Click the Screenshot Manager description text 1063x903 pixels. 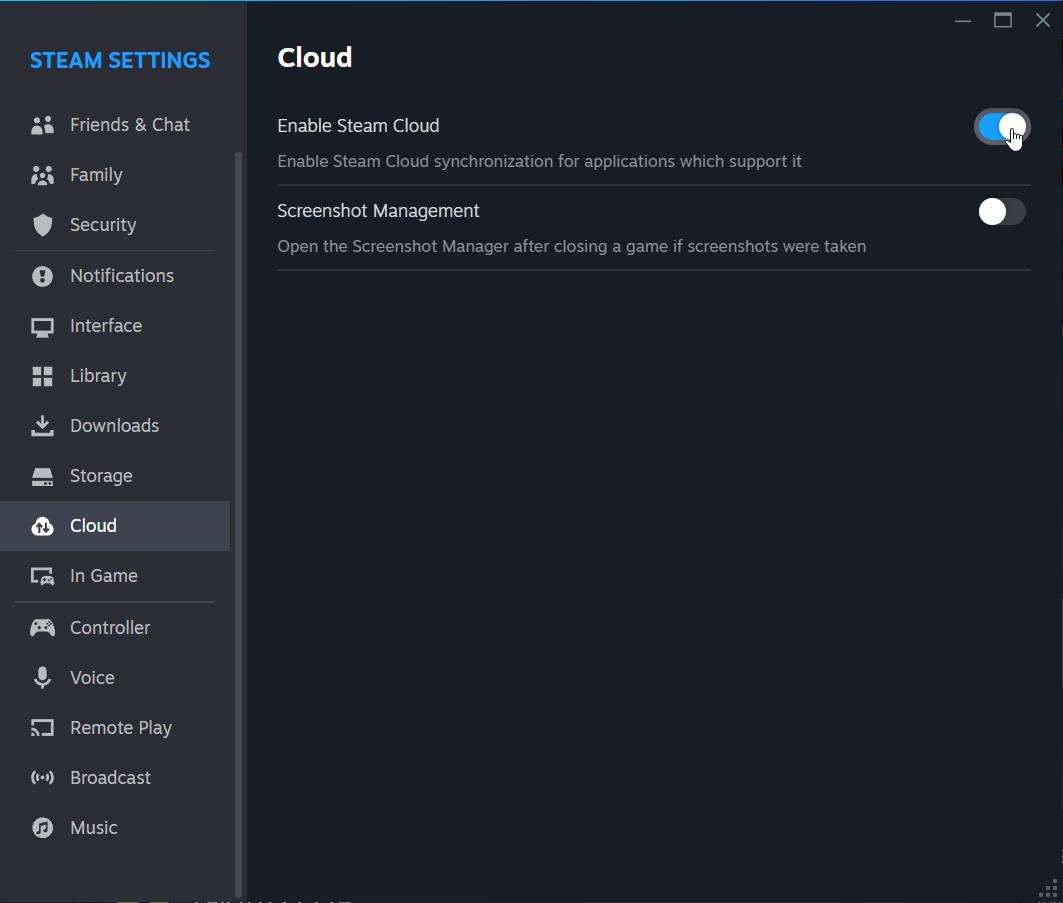[x=571, y=246]
